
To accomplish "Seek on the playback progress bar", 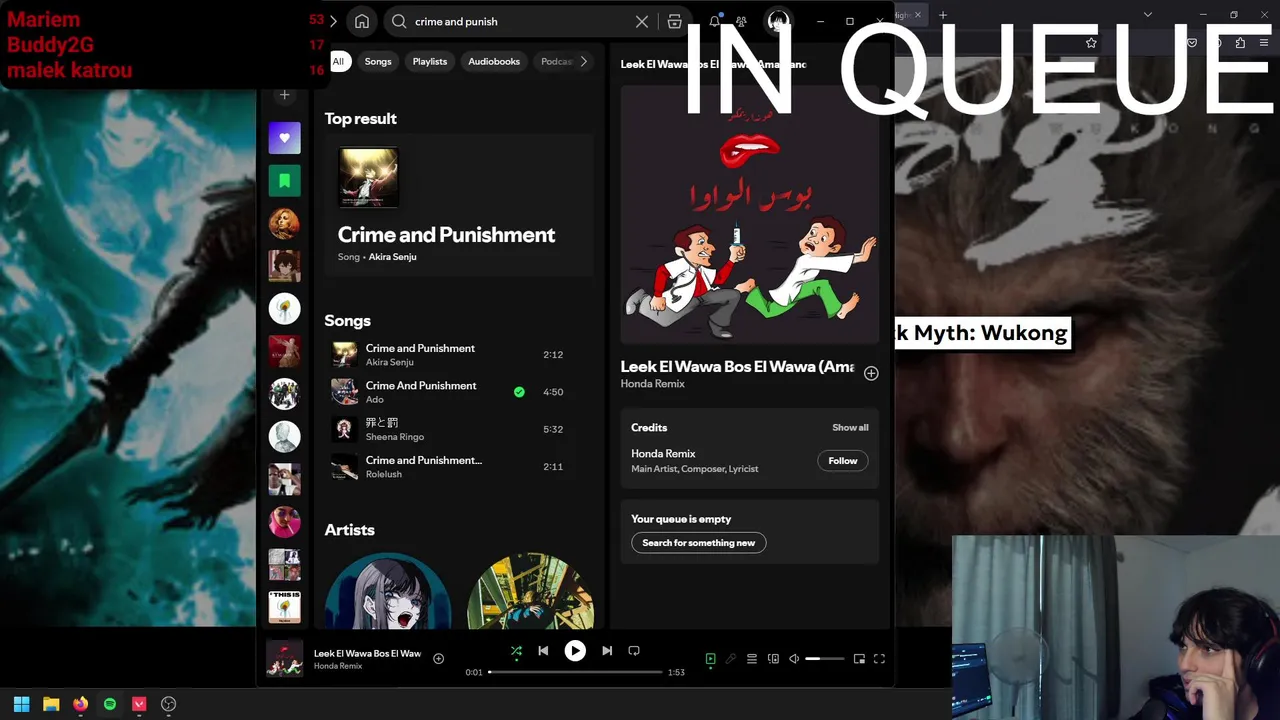I will pyautogui.click(x=575, y=672).
